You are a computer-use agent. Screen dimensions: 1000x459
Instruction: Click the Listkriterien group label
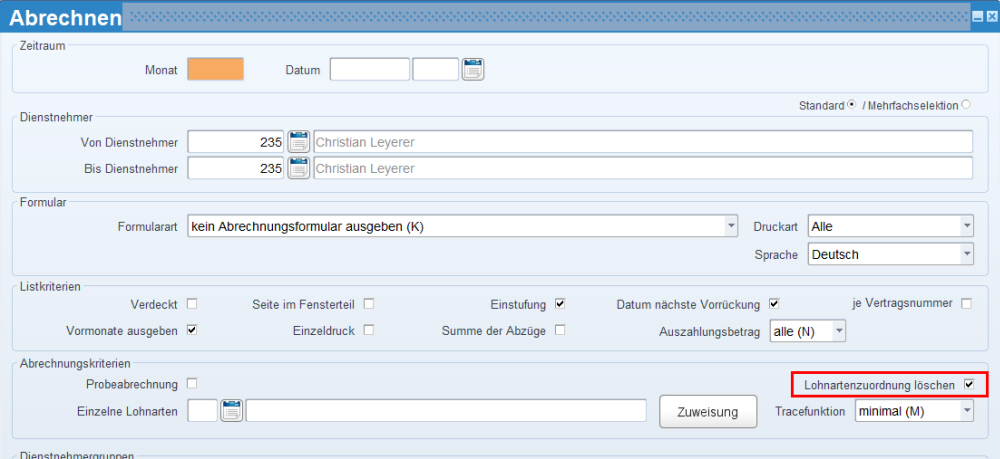coord(50,286)
